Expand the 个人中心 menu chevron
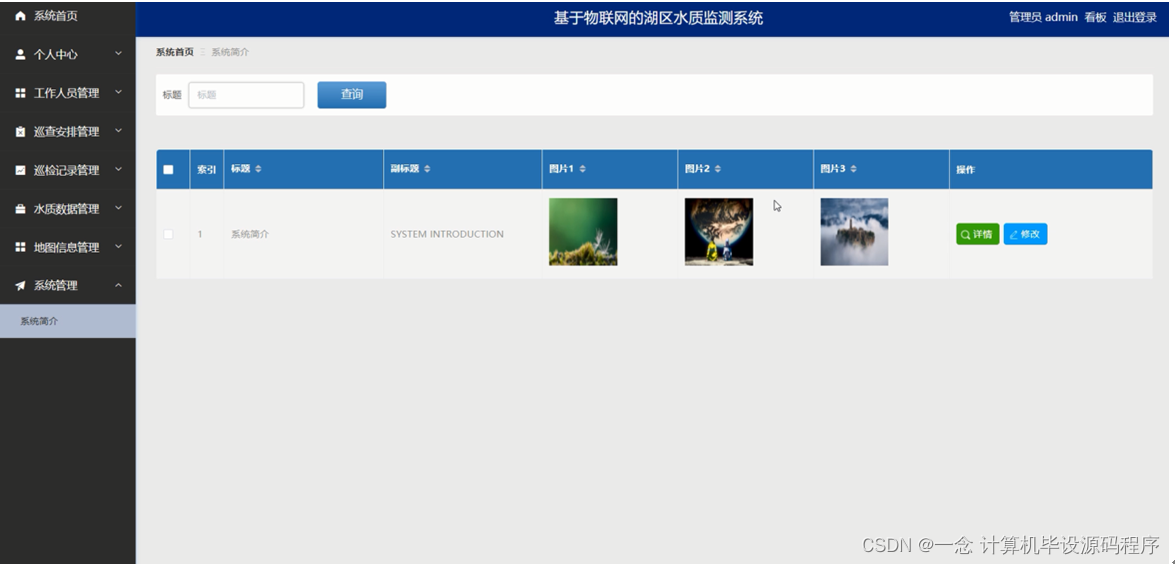The height and width of the screenshot is (564, 1175). [118, 54]
